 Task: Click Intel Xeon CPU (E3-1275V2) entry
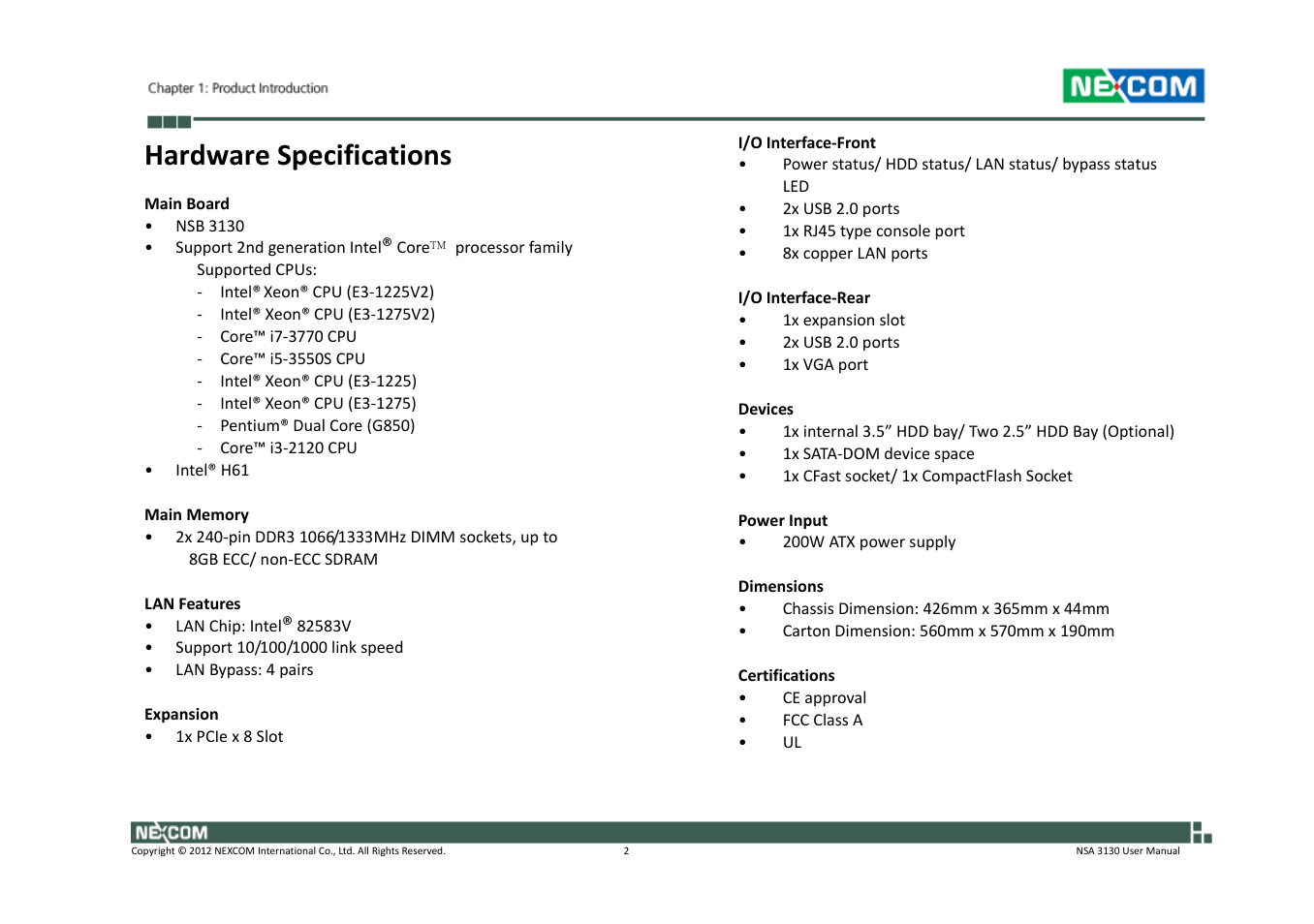328,315
